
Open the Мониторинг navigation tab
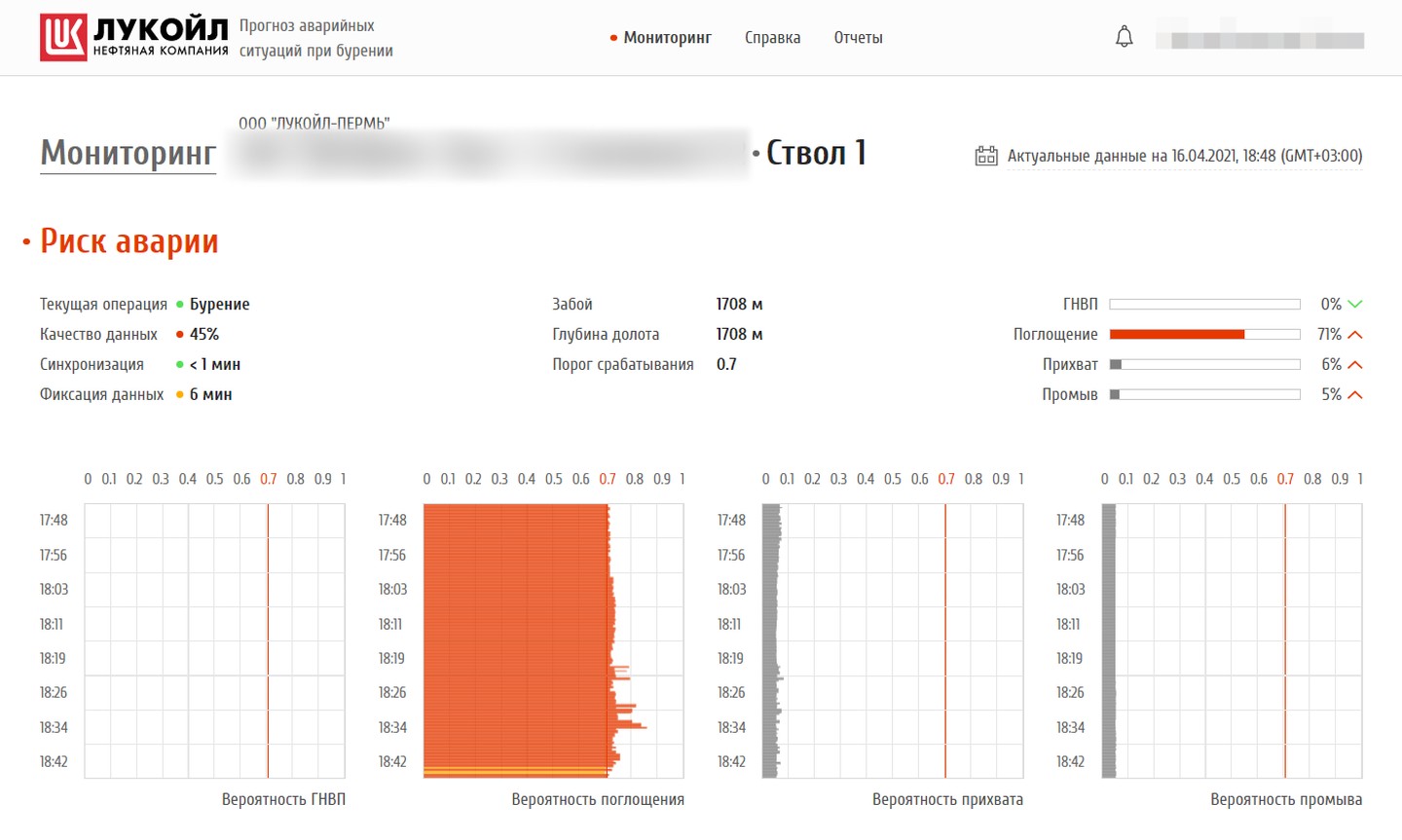coord(667,38)
